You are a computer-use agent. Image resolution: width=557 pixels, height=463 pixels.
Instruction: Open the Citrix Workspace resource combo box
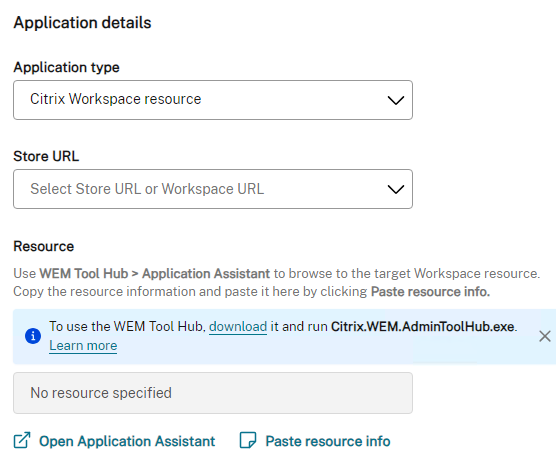pos(213,100)
